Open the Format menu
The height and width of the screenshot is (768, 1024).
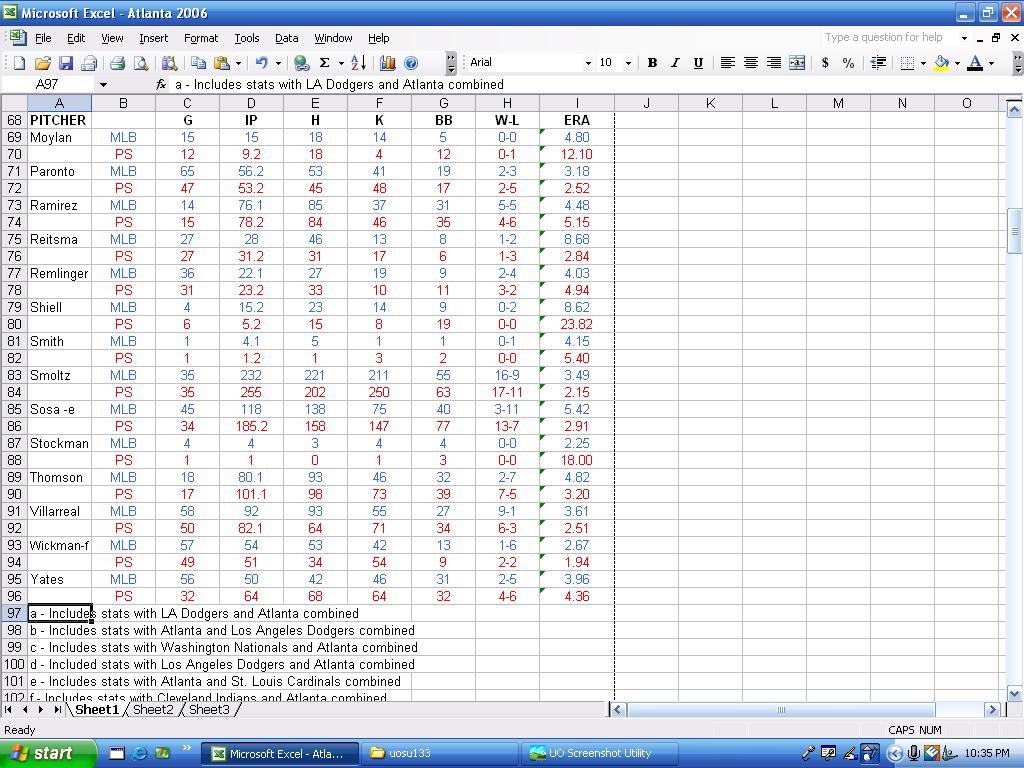[200, 38]
